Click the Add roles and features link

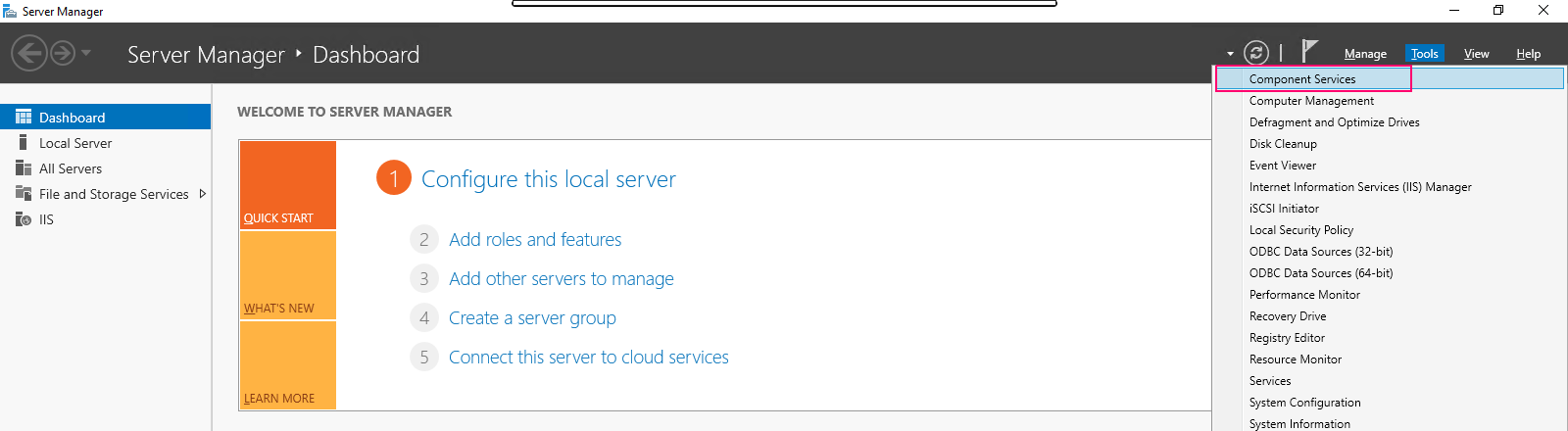click(x=535, y=240)
